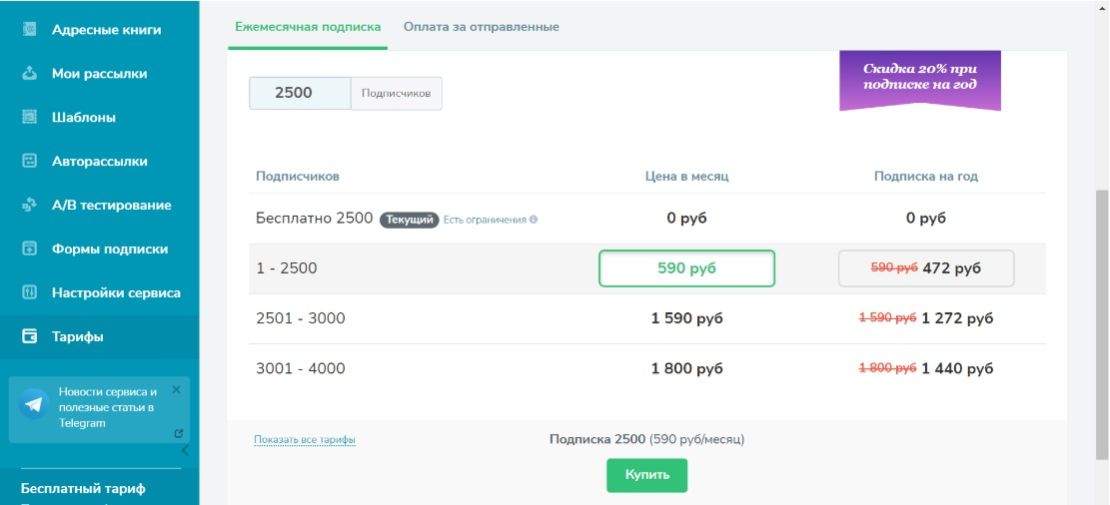The image size is (1110, 505).
Task: Collapse the sidebar with the chevron arrow
Action: pos(184,451)
